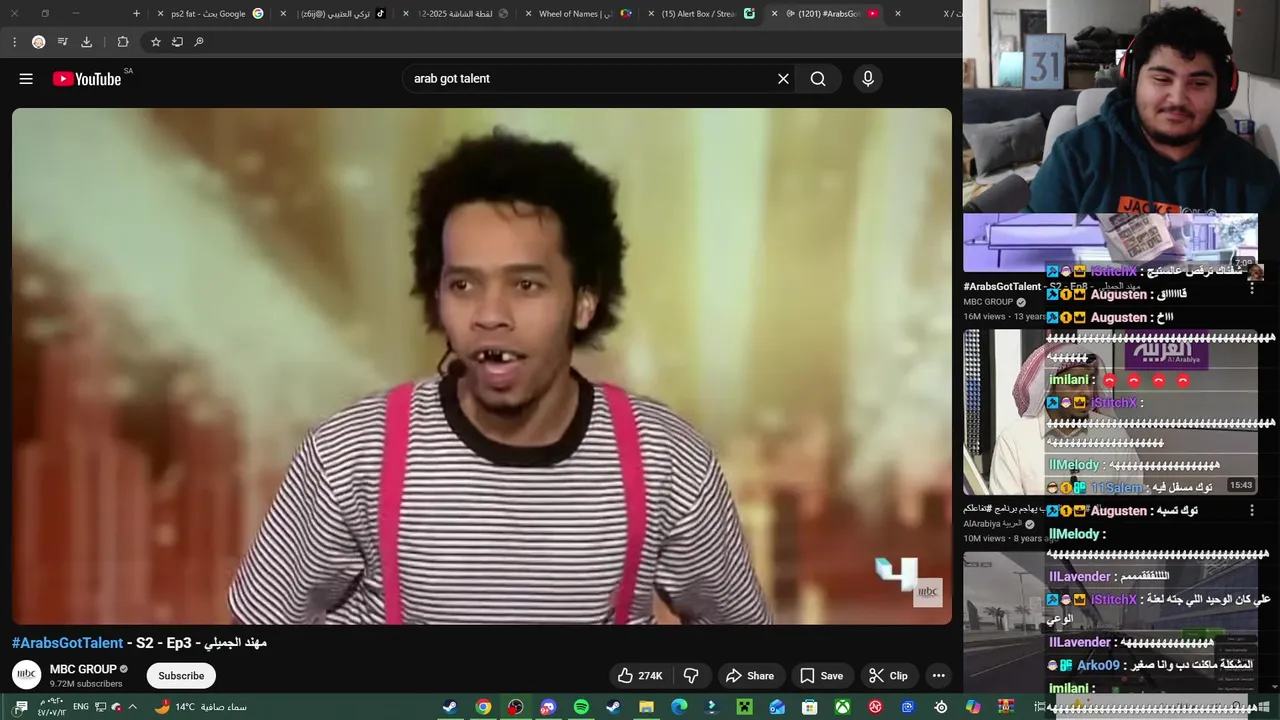Create a Clip of the video
Screen dimensions: 1280x720
point(888,676)
